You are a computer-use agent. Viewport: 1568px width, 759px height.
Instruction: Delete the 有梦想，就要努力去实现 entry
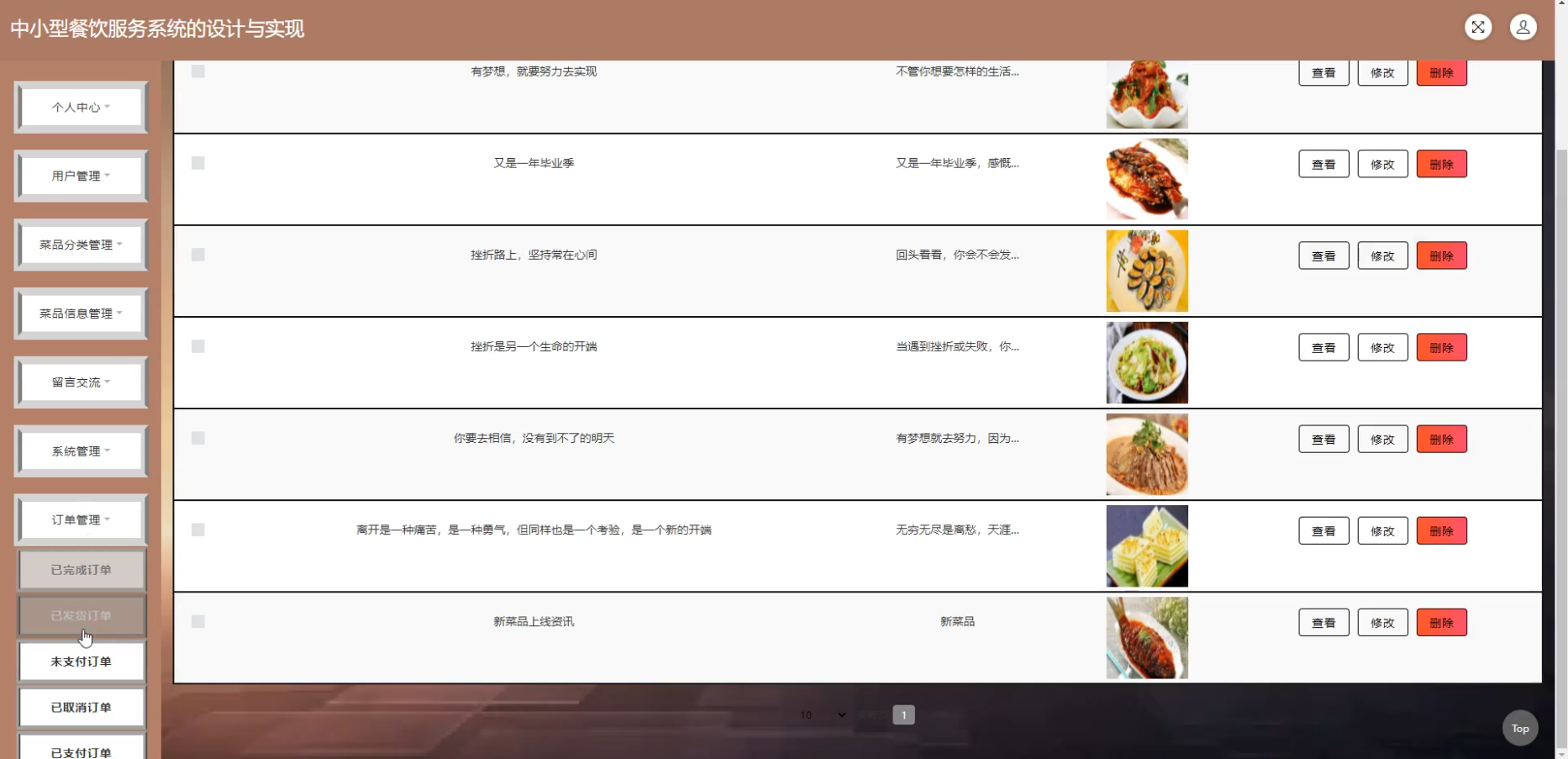(1441, 72)
